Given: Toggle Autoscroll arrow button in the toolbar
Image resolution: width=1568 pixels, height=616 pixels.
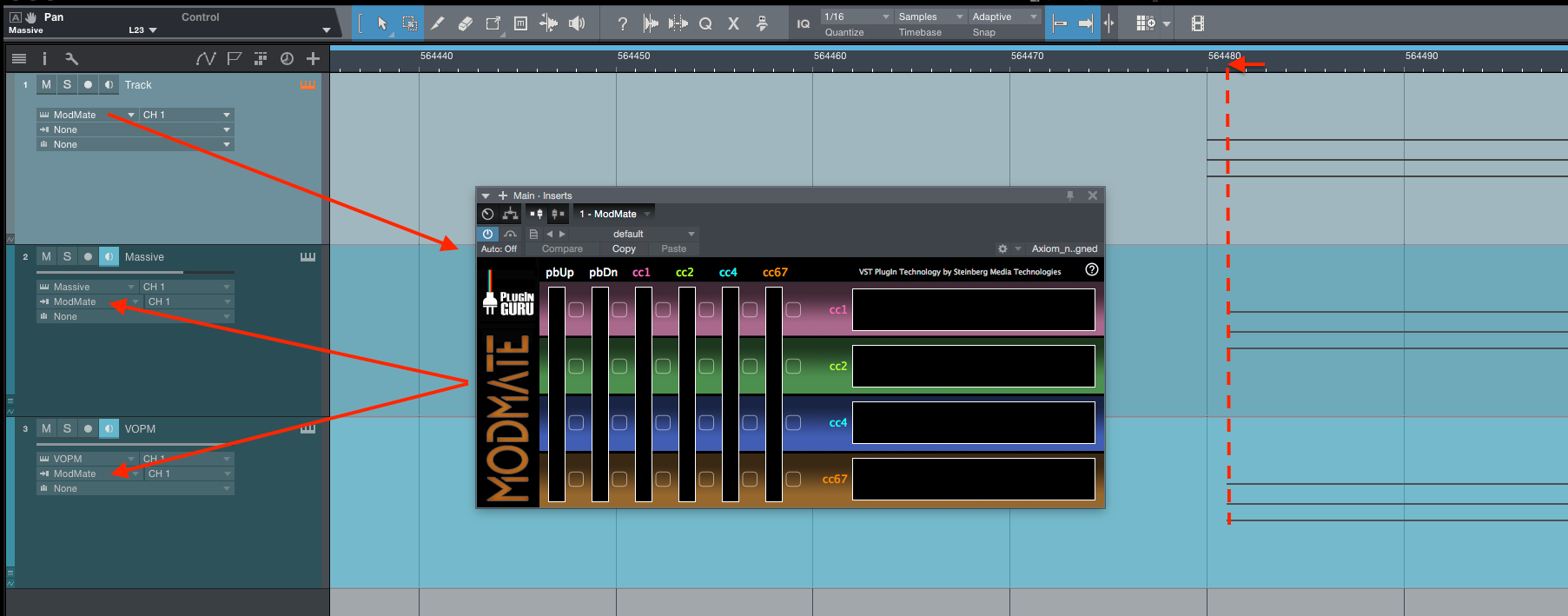Looking at the screenshot, I should pyautogui.click(x=1085, y=23).
